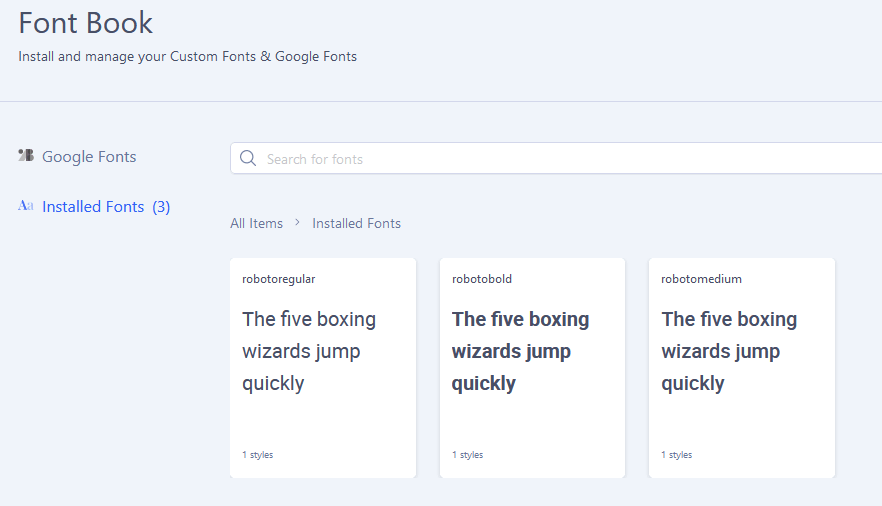Go to All Items breadcrumb
882x506 pixels.
(256, 223)
